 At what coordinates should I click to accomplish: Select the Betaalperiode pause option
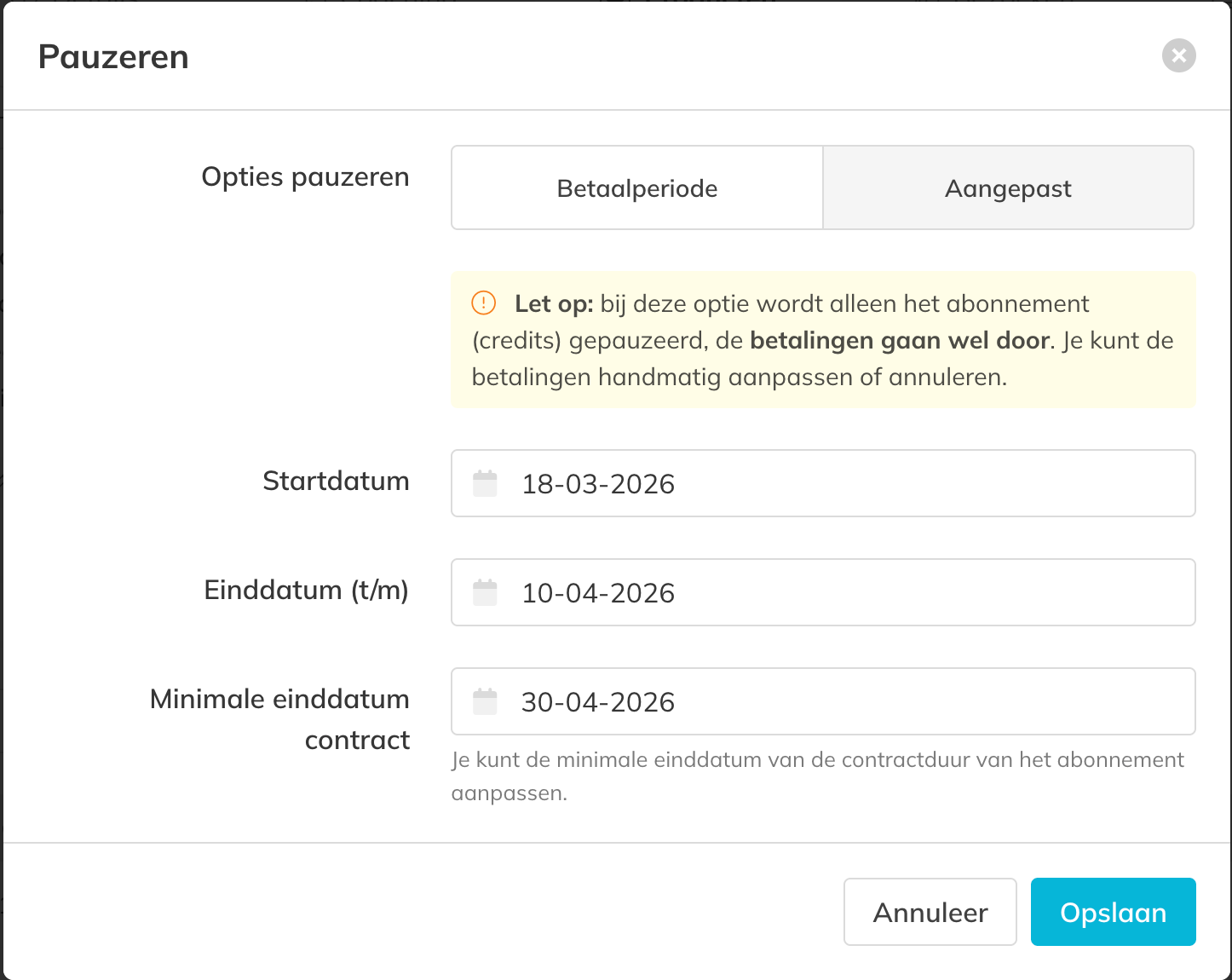tap(636, 188)
